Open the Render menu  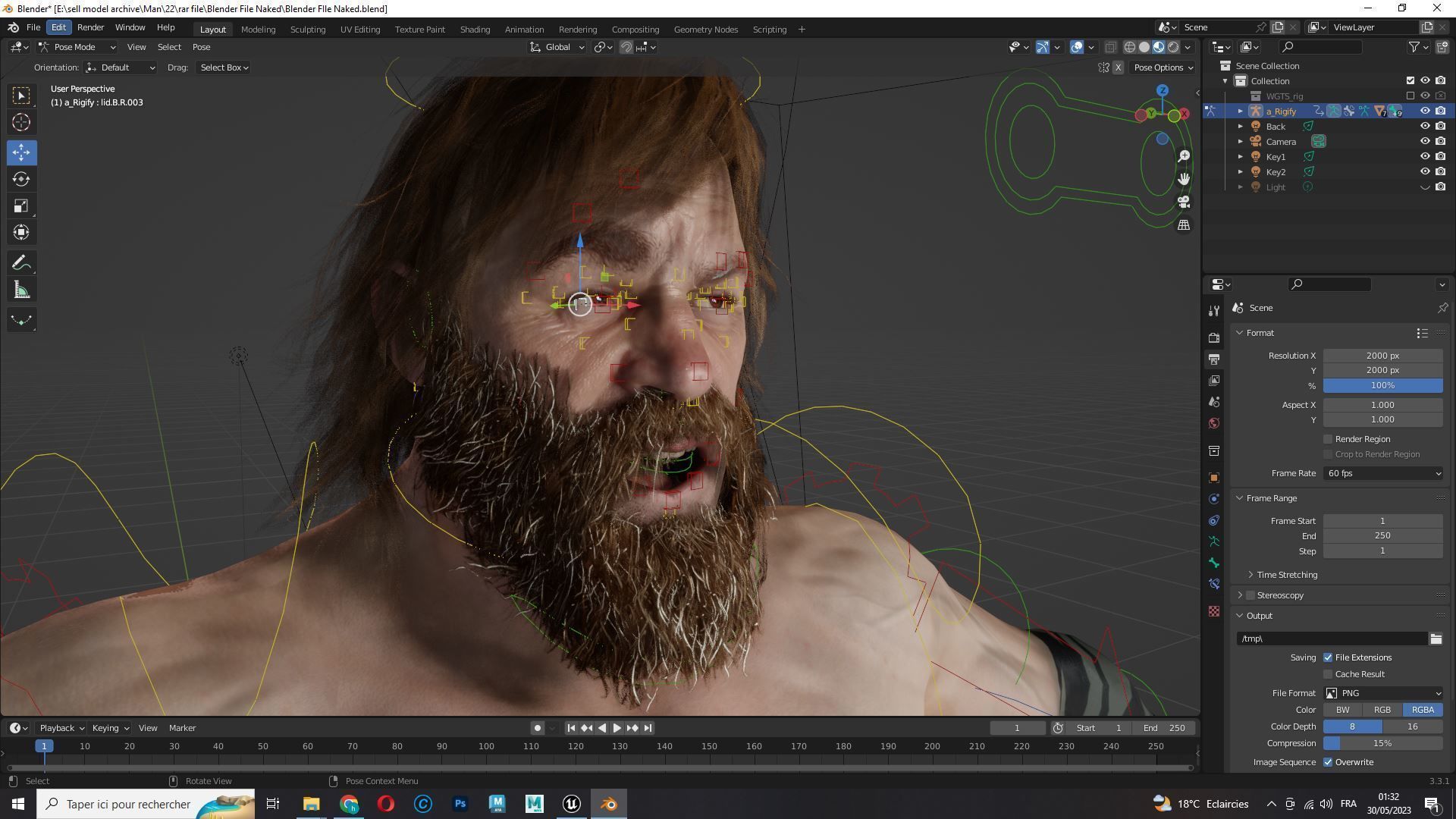click(90, 27)
